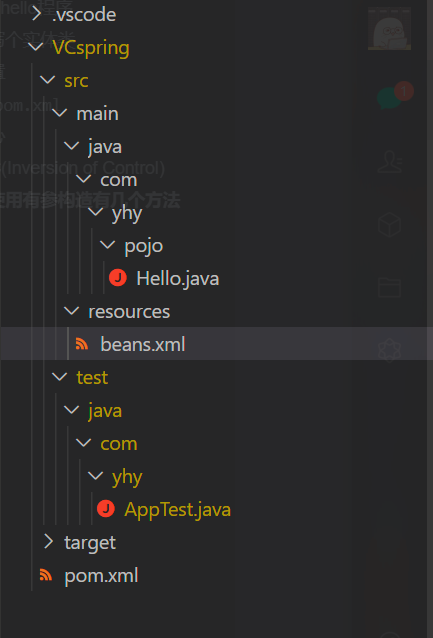The width and height of the screenshot is (433, 638).
Task: Click the XML feed icon beside pom.xml
Action: 46,575
